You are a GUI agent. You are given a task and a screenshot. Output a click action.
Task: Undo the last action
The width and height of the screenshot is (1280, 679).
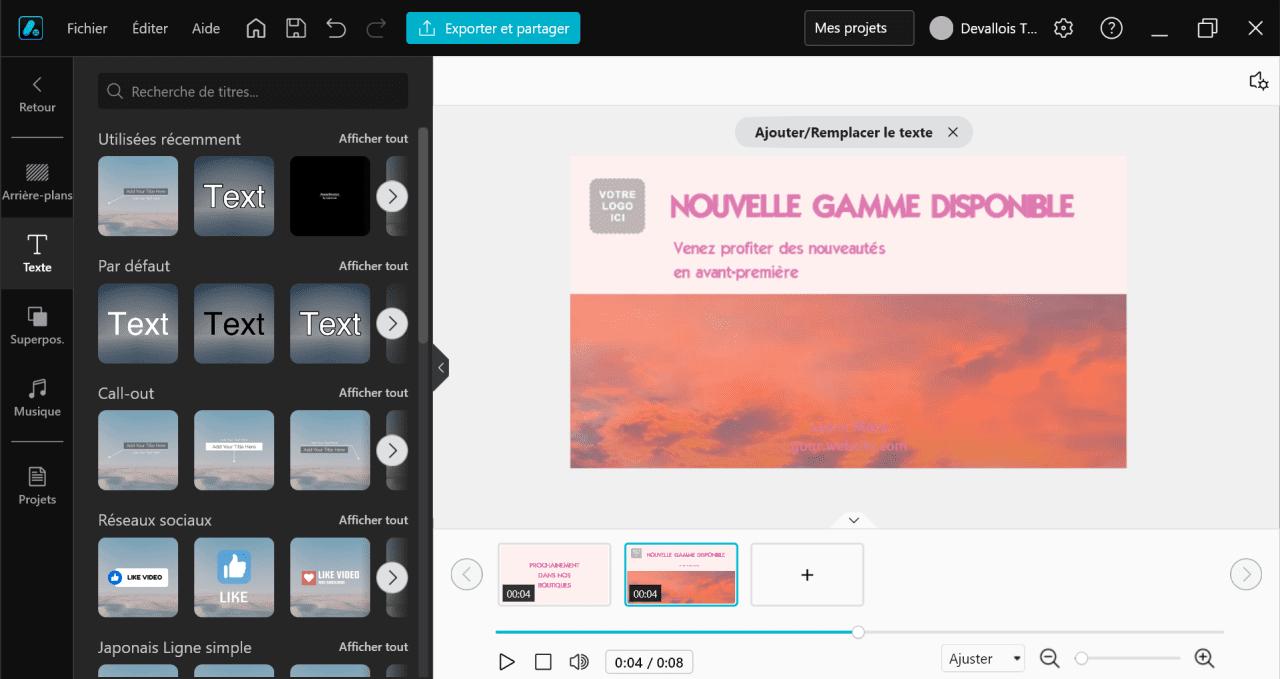[336, 28]
